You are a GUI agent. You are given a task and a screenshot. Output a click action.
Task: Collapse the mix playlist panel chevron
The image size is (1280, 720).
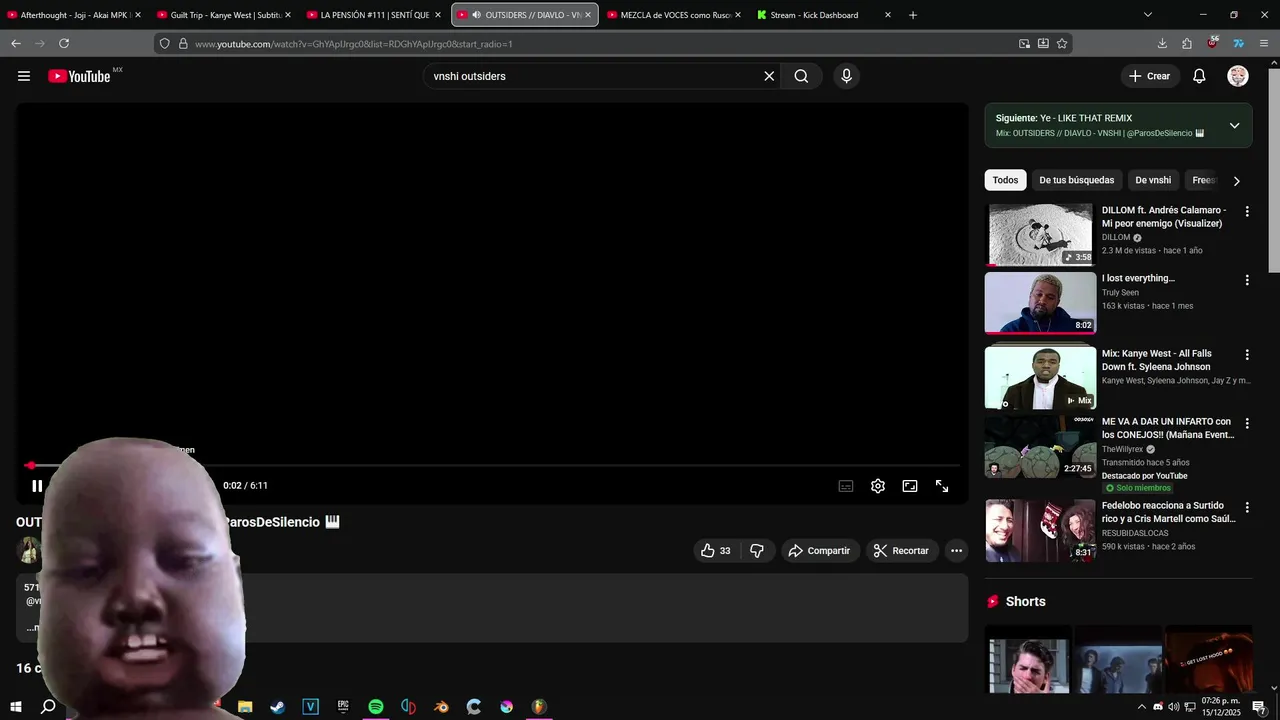point(1234,125)
